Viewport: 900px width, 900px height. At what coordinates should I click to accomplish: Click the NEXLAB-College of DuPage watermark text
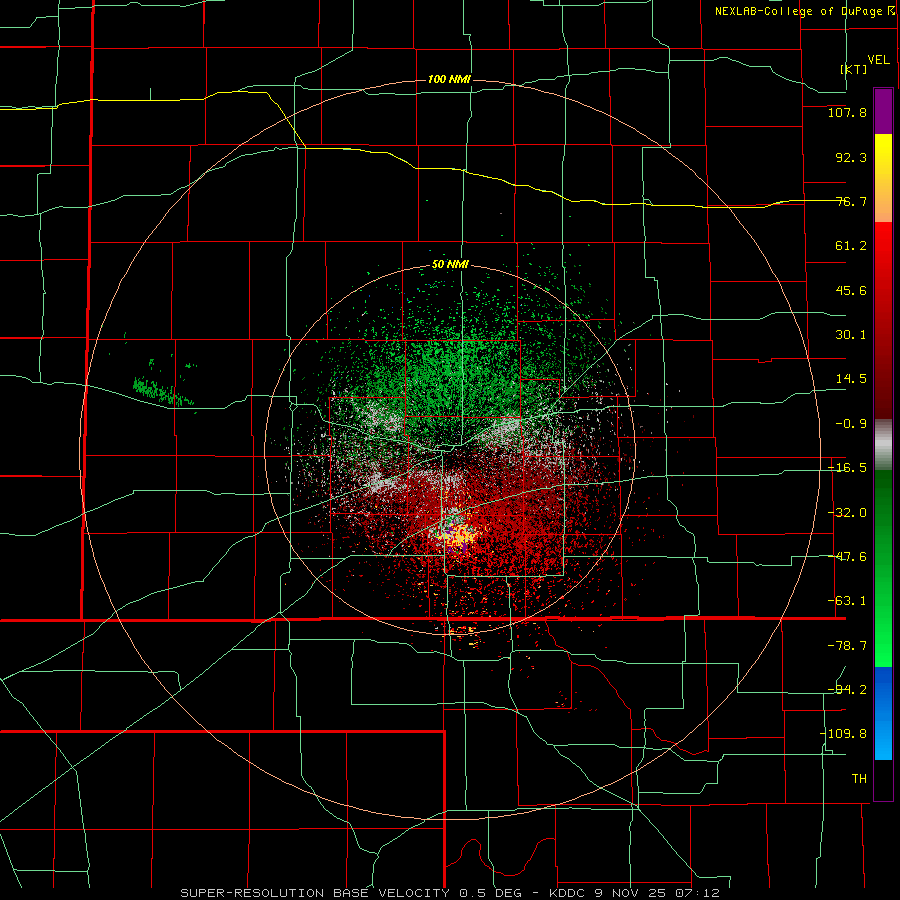tap(799, 11)
